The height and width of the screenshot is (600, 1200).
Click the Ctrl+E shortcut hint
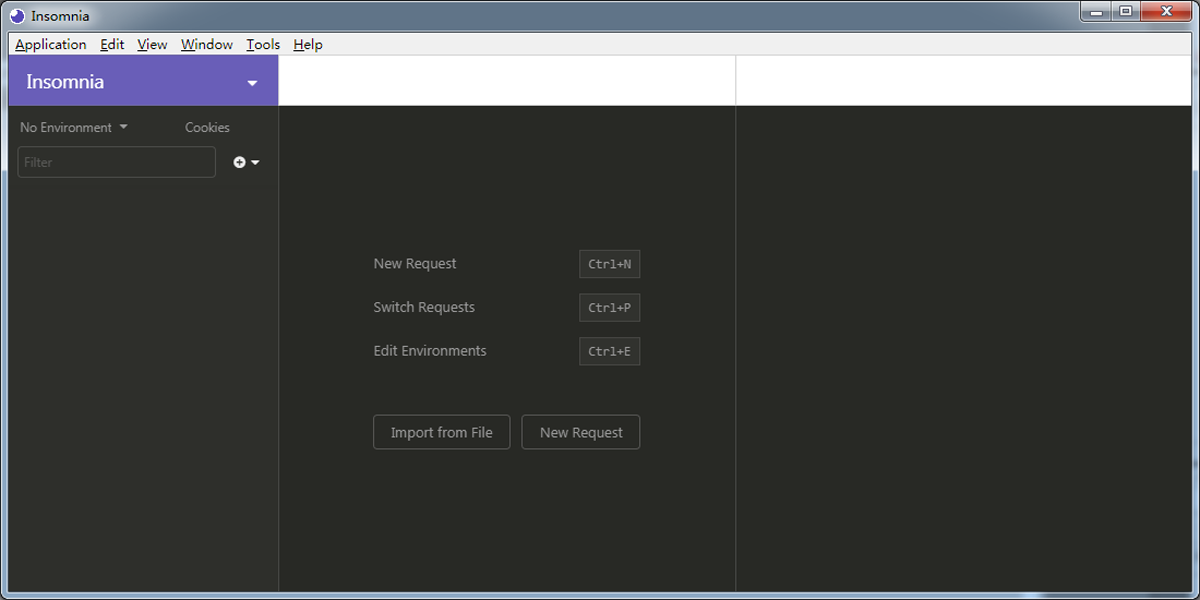point(609,351)
